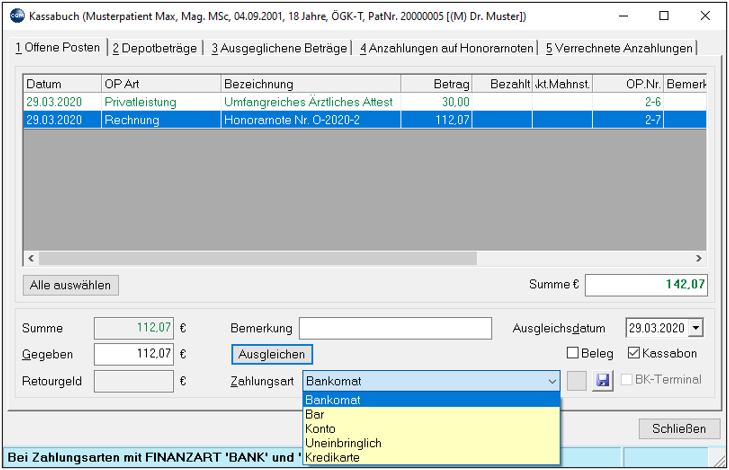729x470 pixels.
Task: Click into the Bemerkung text field
Action: point(395,328)
